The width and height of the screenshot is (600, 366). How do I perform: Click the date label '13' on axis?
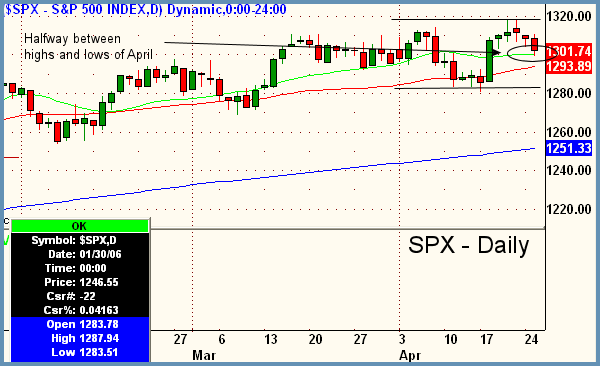click(271, 339)
